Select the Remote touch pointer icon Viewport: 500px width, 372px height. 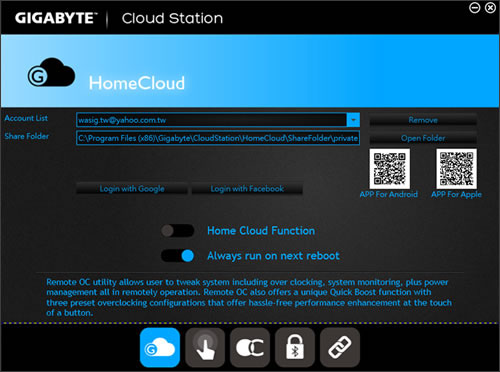point(205,347)
